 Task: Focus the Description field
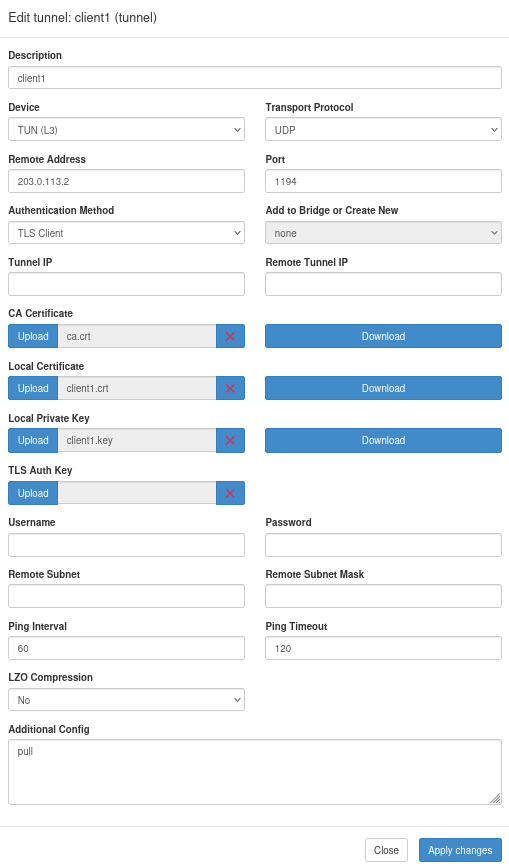tap(255, 78)
